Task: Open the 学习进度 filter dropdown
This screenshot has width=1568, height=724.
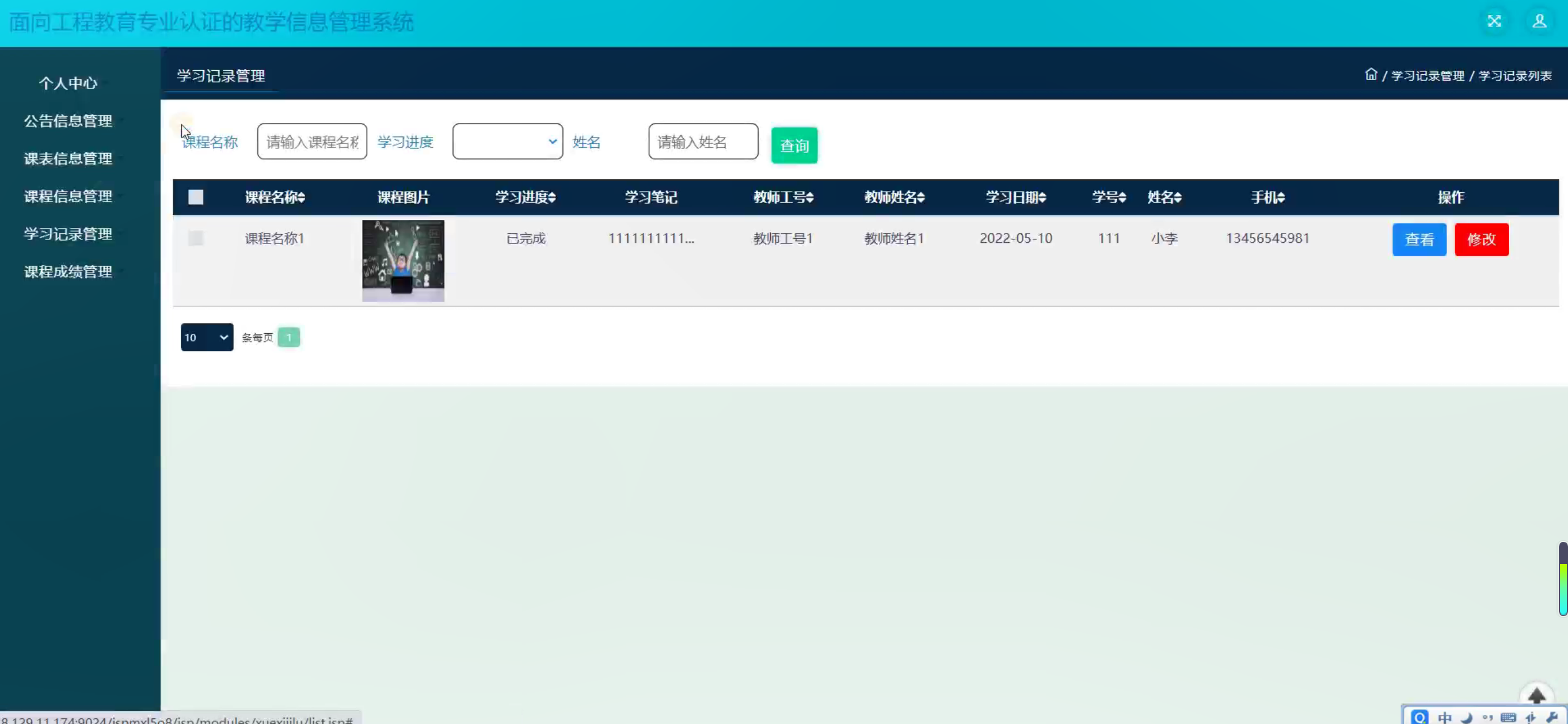Action: coord(507,142)
